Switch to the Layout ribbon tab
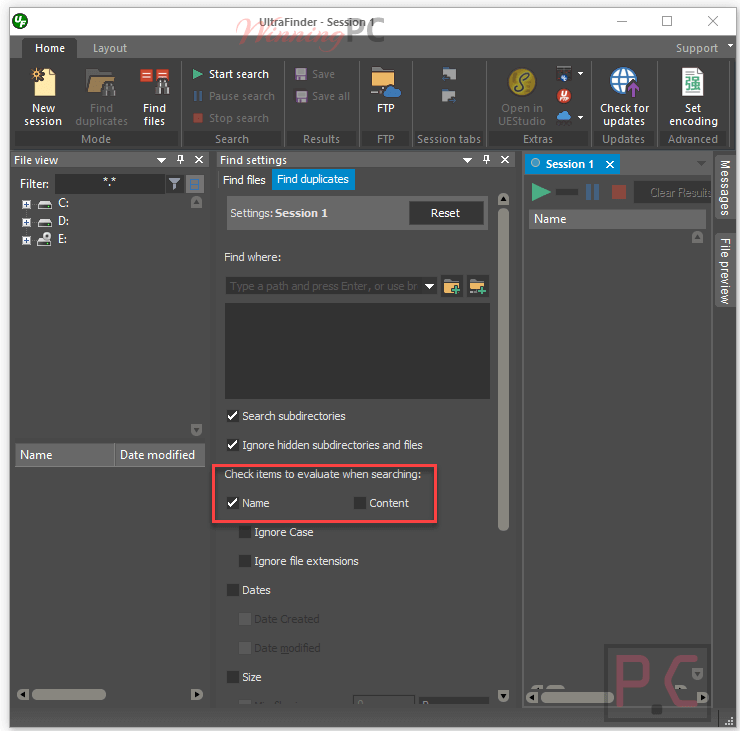 click(109, 48)
